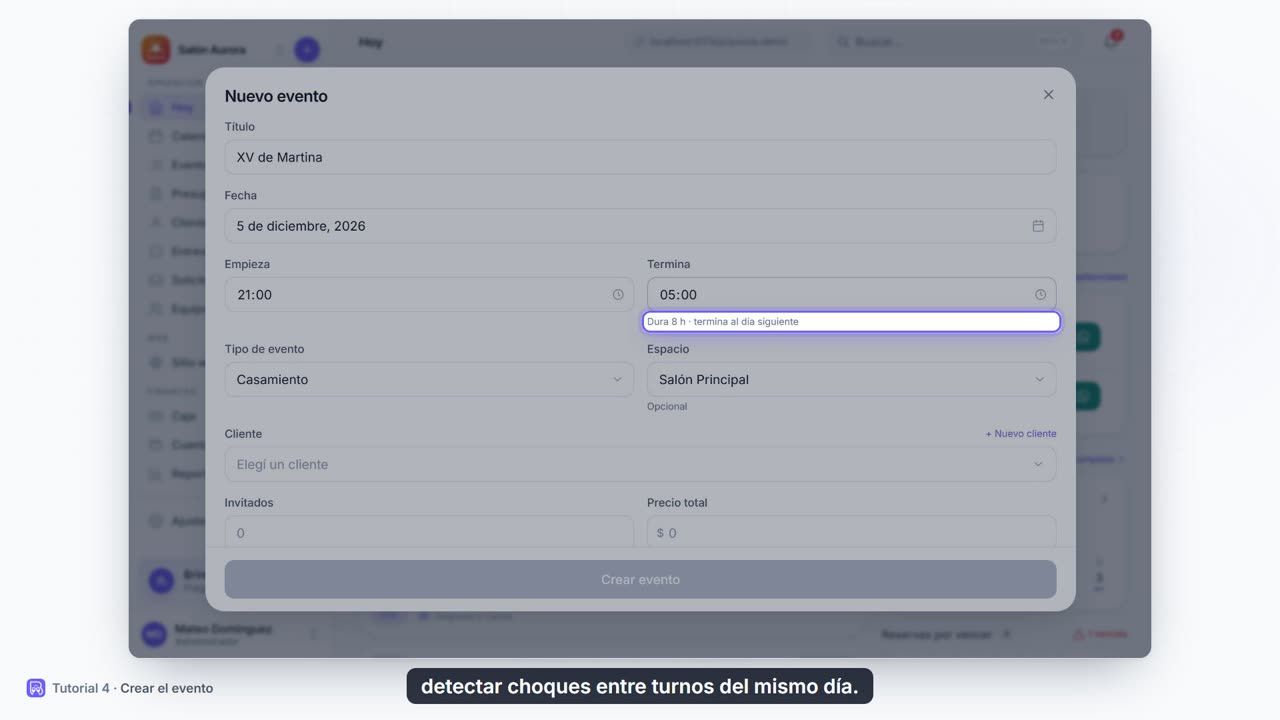Open the Espacio dropdown showing Salón Principal
This screenshot has width=1280, height=720.
pyautogui.click(x=851, y=380)
